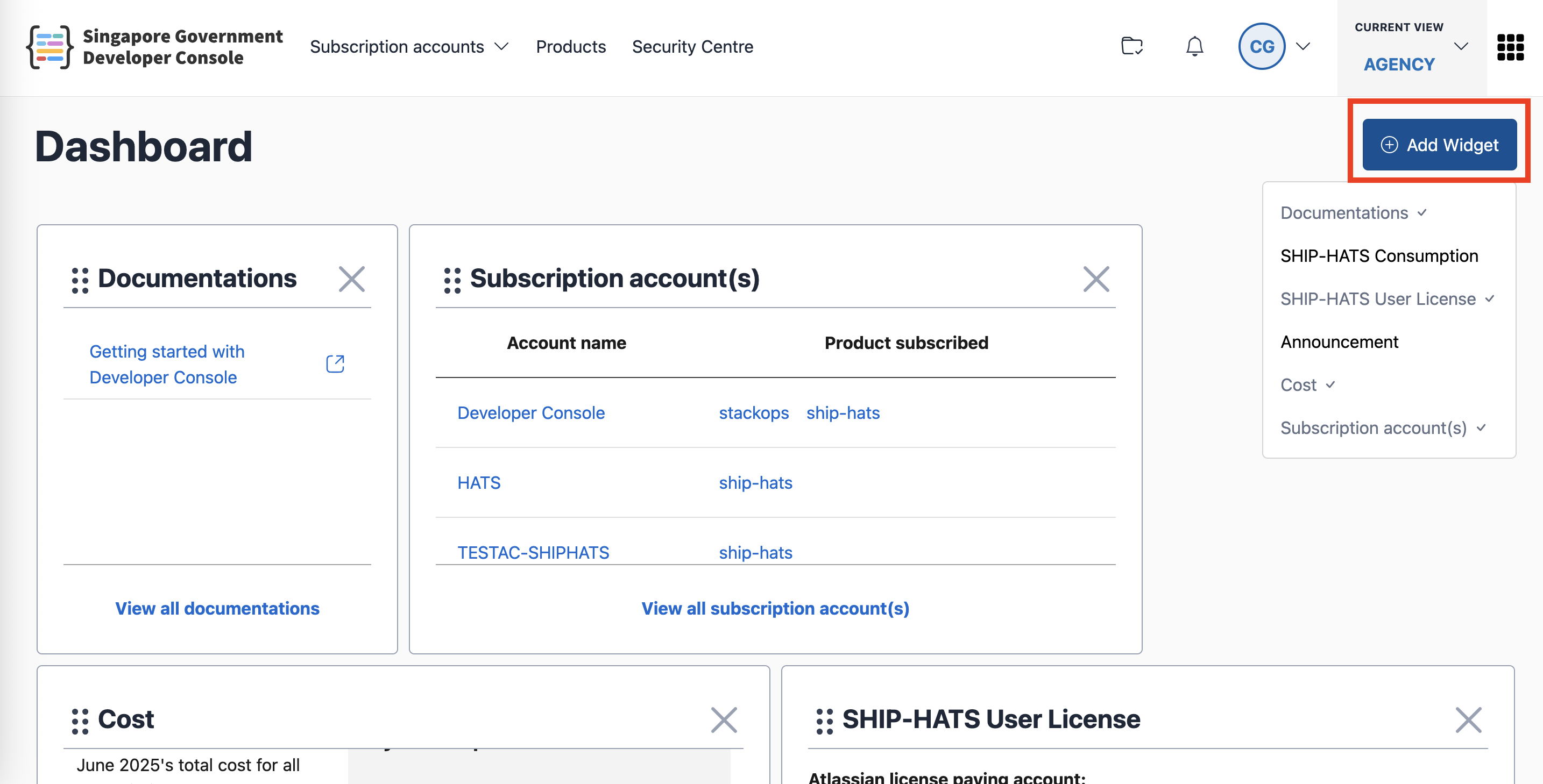
Task: Open the TESTAC-SHIPHATS account link
Action: 533,552
